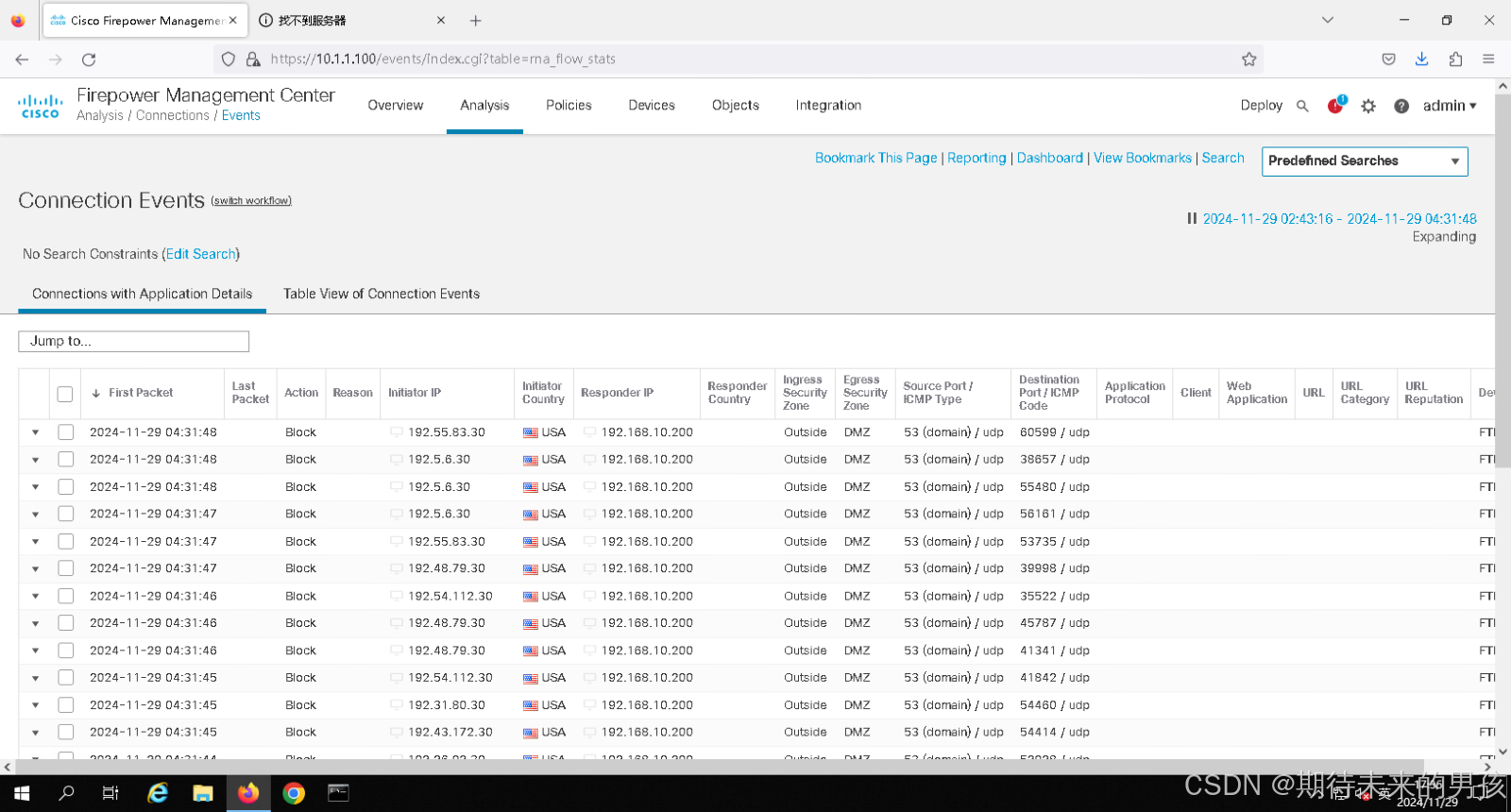
Task: Open the Reporting link
Action: point(976,158)
